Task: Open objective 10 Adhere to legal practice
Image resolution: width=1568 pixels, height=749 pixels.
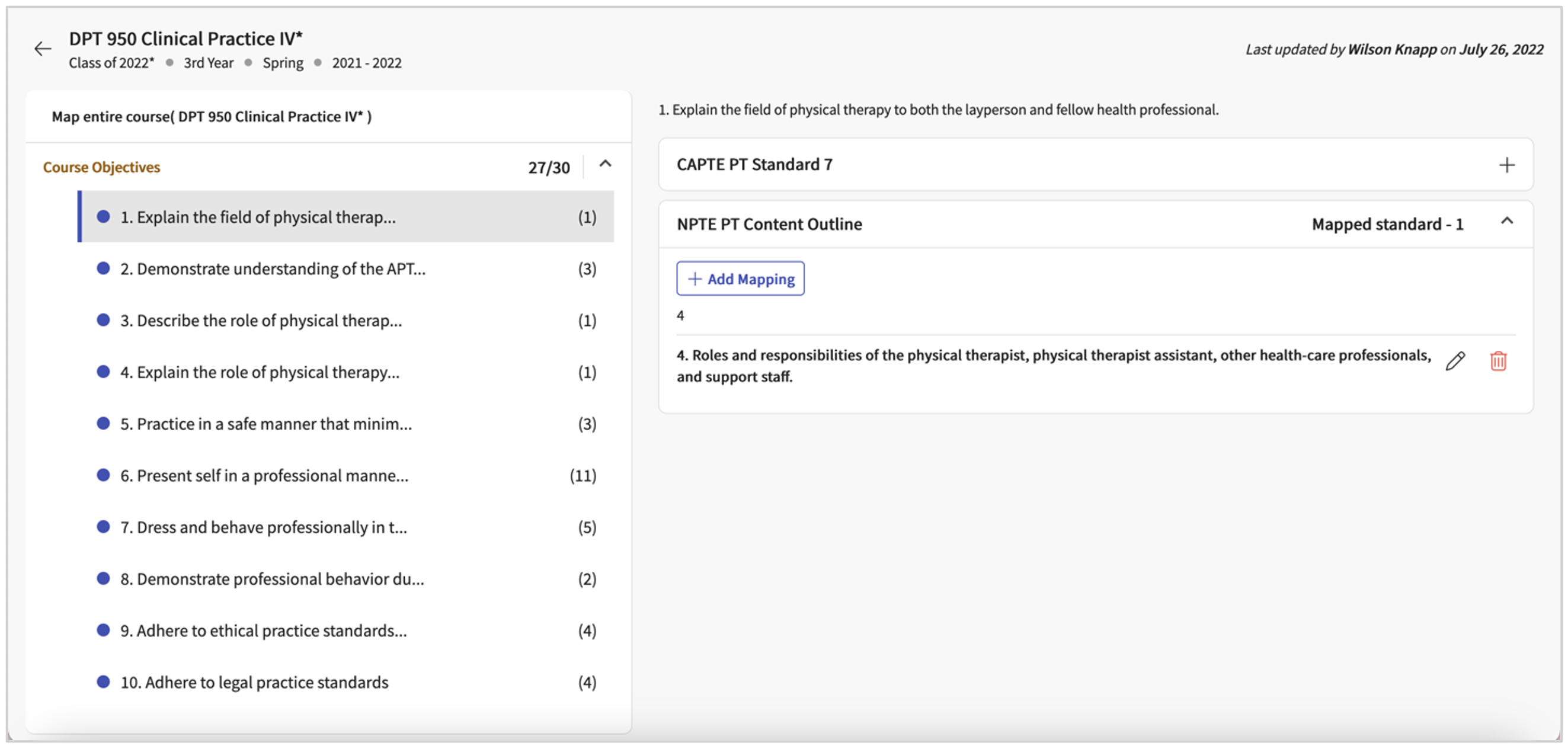Action: [254, 683]
